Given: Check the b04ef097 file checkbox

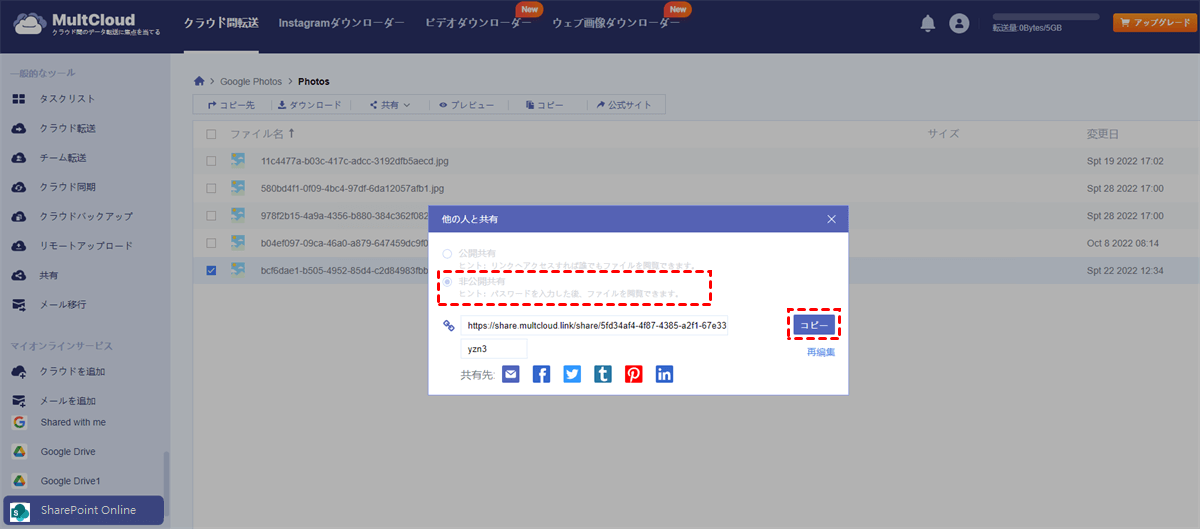Looking at the screenshot, I should (211, 242).
